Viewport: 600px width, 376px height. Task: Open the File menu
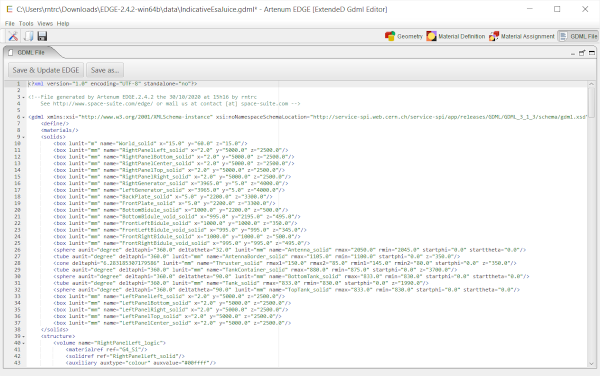(10, 24)
